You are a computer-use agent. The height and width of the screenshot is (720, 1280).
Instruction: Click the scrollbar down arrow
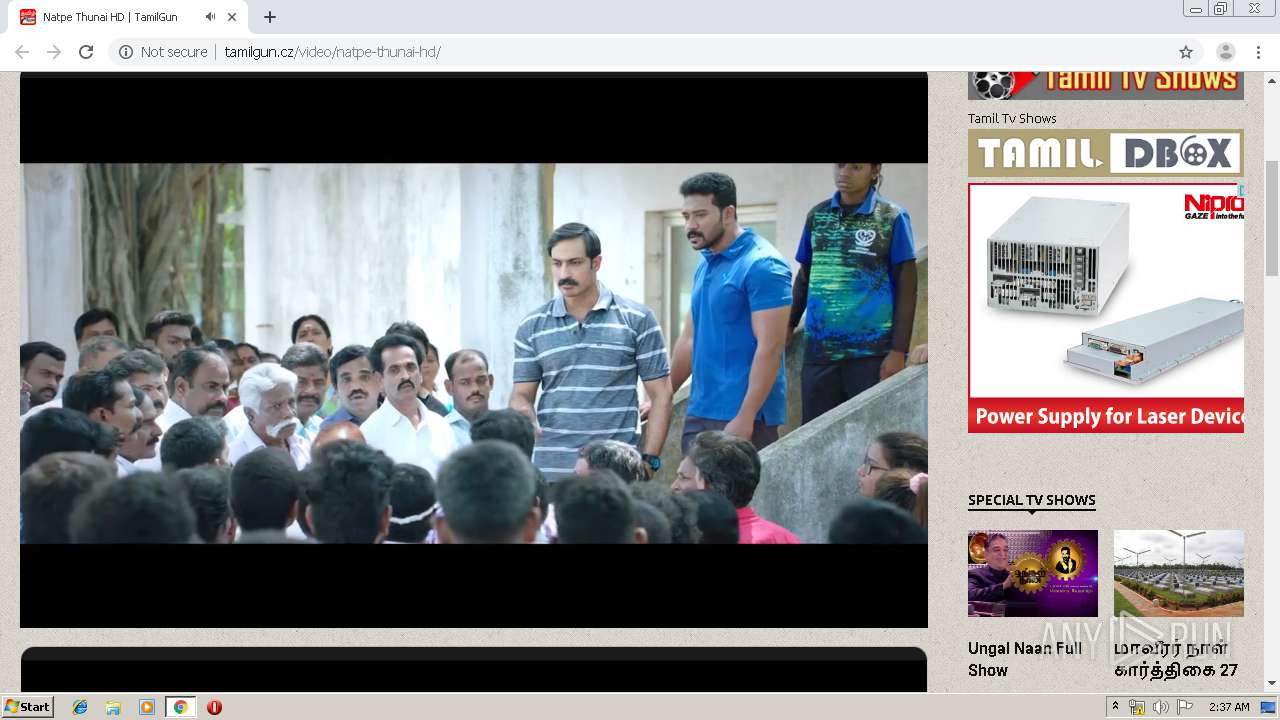coord(1272,683)
